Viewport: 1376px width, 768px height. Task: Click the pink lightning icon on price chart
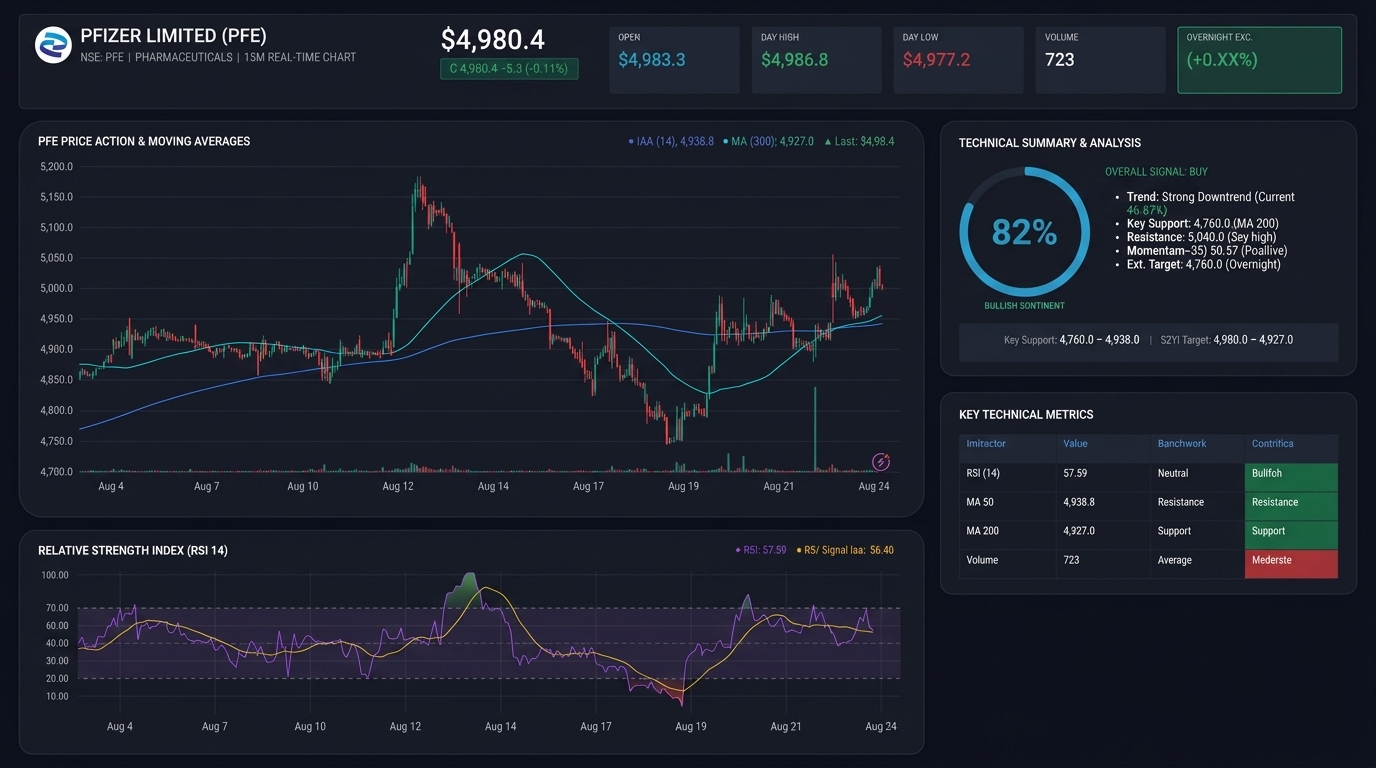[880, 461]
